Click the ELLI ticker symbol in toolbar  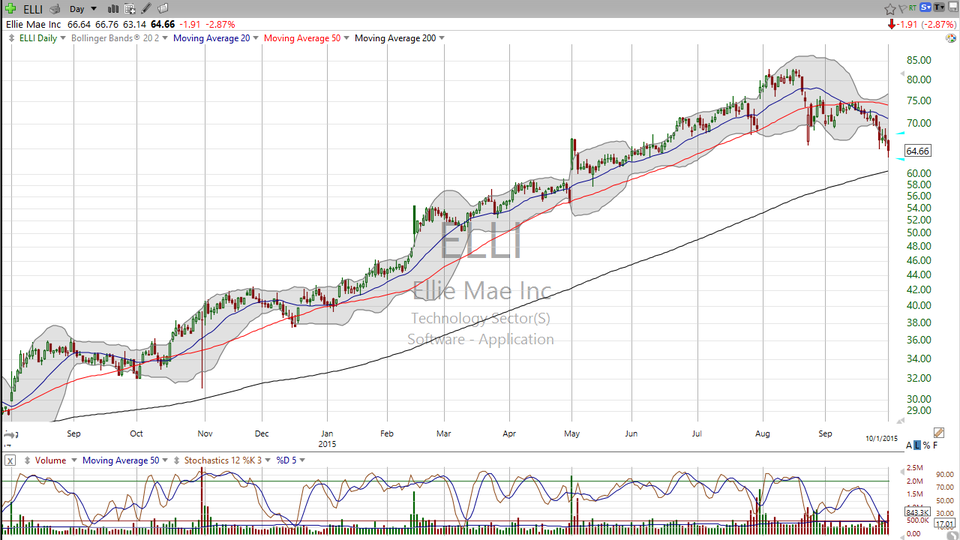coord(33,9)
